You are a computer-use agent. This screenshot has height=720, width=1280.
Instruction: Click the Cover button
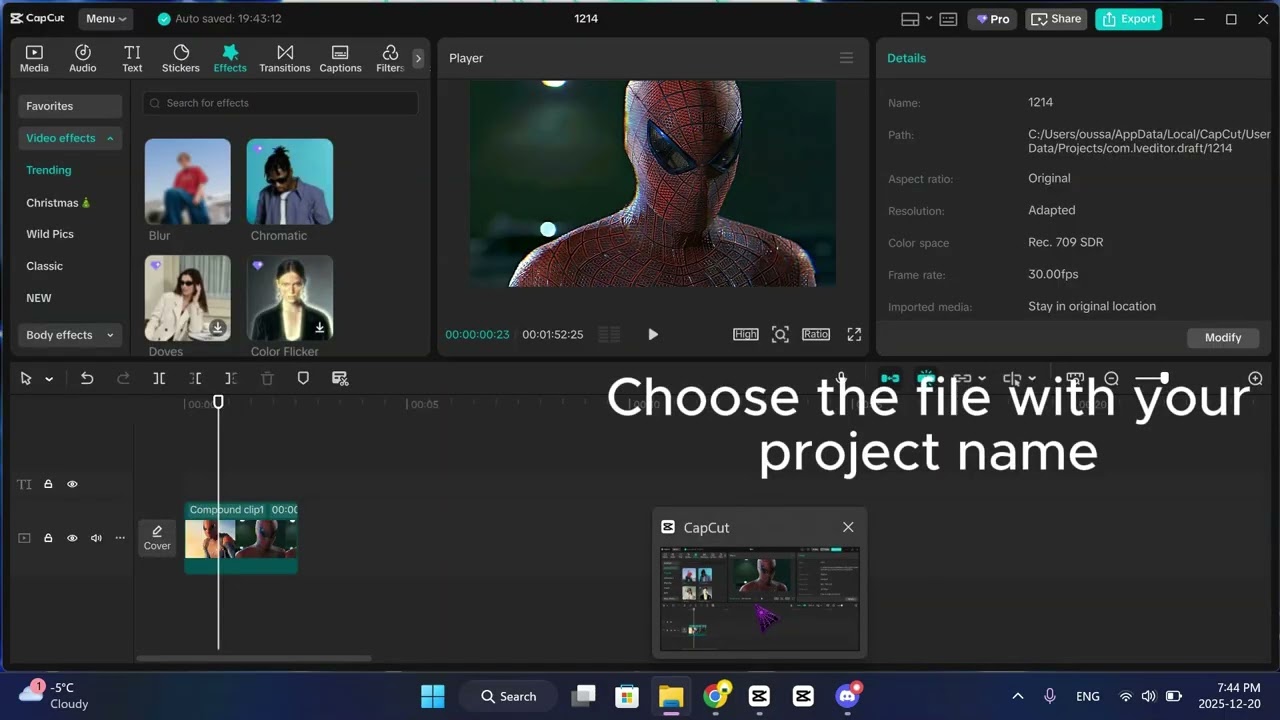[157, 538]
